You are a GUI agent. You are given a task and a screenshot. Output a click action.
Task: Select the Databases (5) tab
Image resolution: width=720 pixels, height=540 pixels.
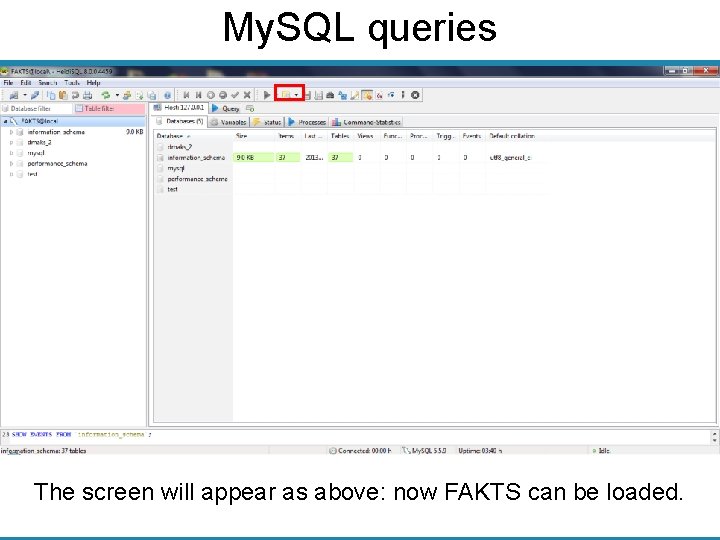[180, 121]
